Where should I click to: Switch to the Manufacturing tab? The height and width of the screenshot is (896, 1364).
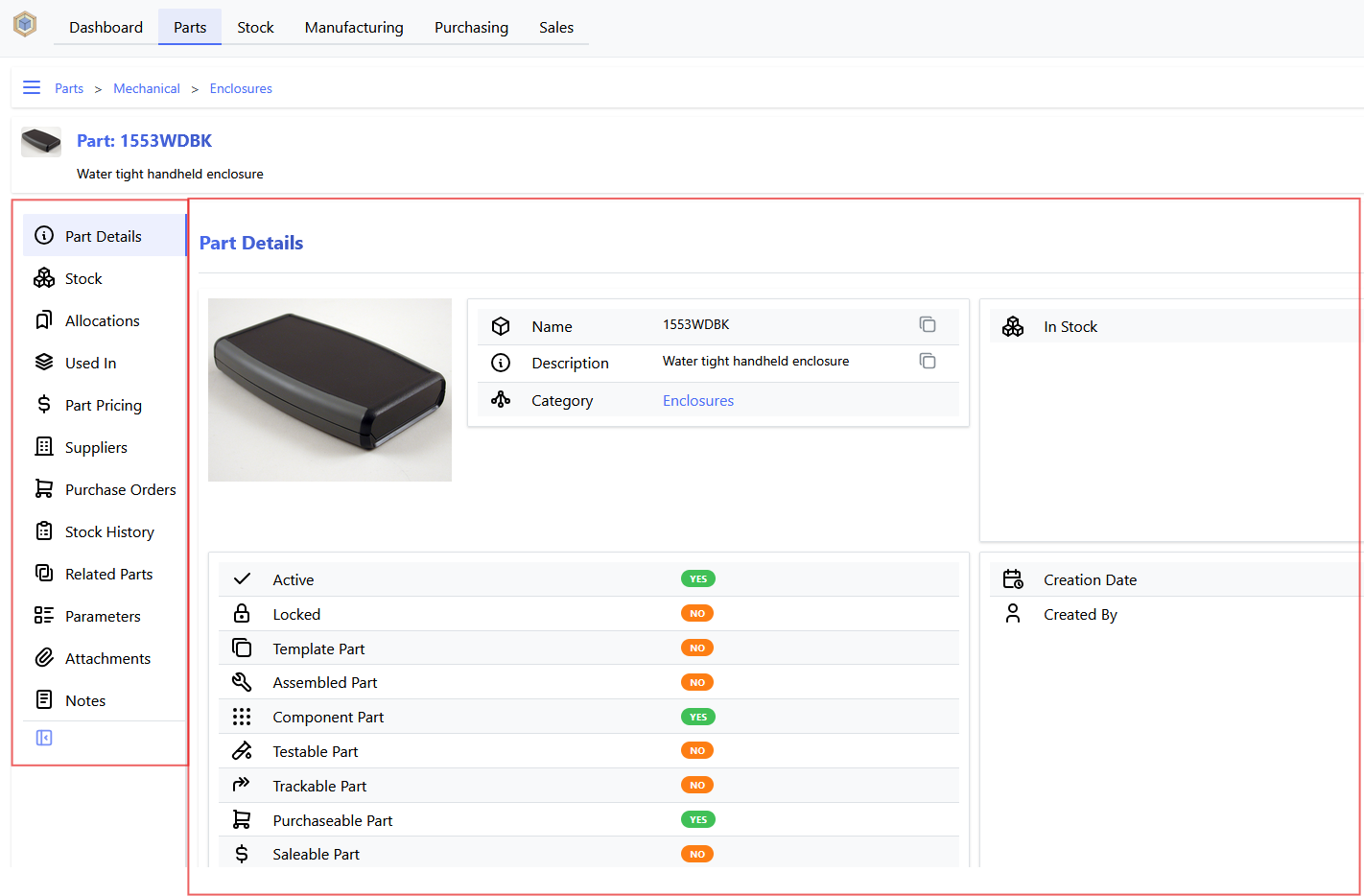[354, 27]
